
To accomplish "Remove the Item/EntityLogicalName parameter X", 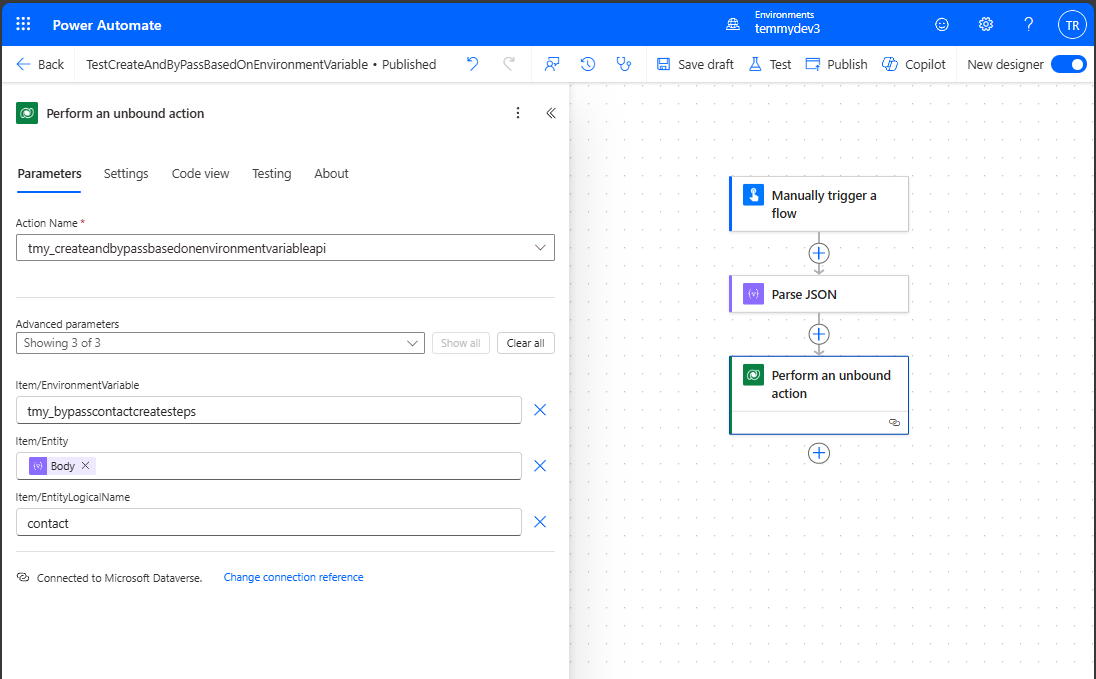I will point(540,522).
